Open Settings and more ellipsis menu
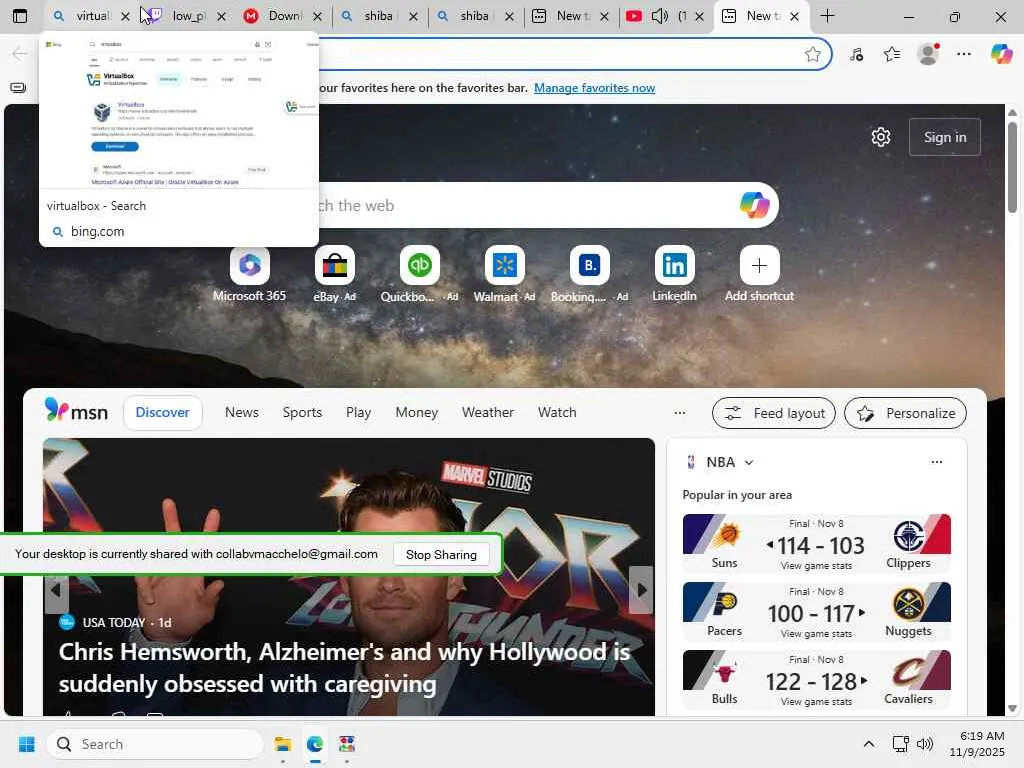Image resolution: width=1024 pixels, height=768 pixels. (964, 54)
